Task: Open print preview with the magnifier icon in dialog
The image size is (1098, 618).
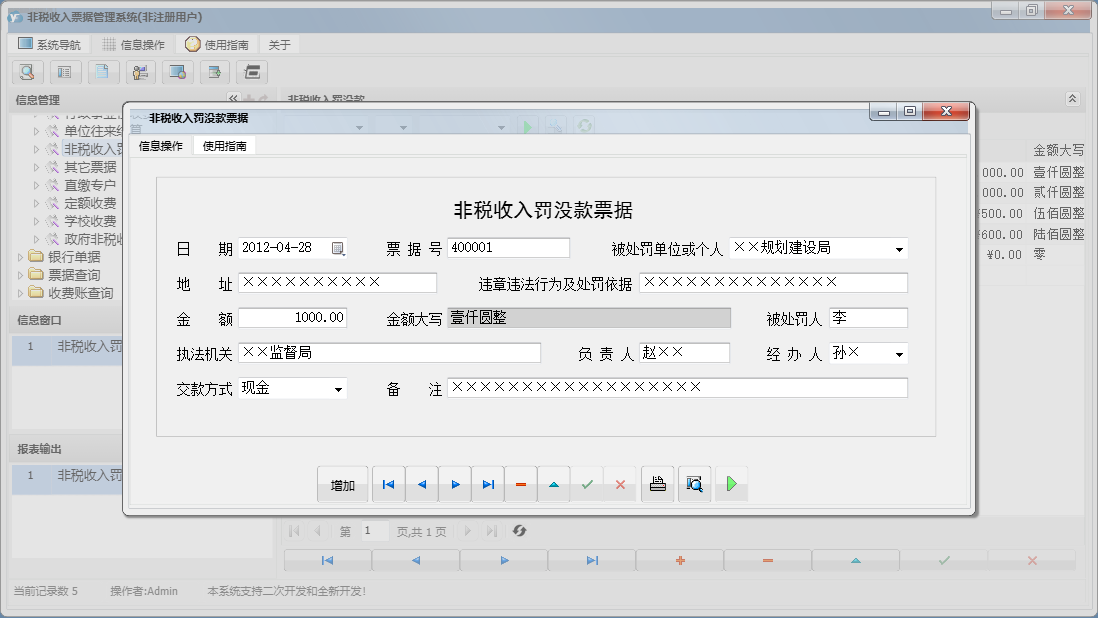Action: tap(694, 485)
